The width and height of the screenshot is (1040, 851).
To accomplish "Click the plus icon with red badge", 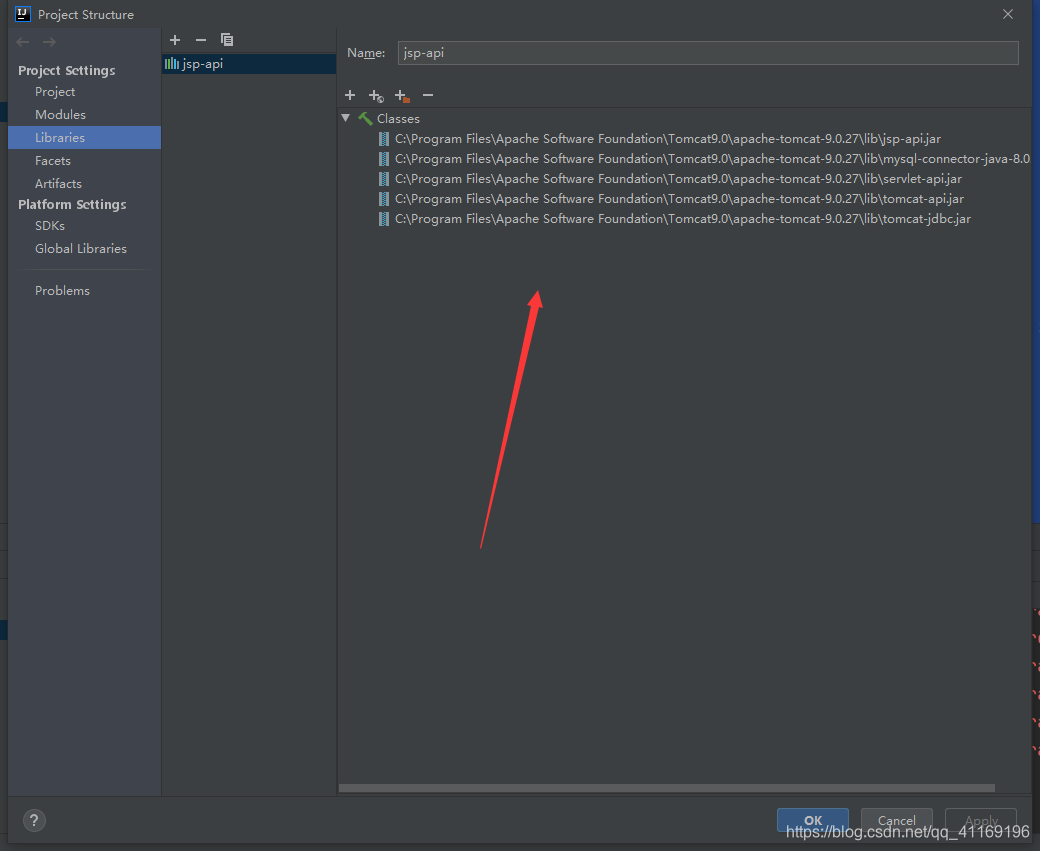I will pyautogui.click(x=402, y=96).
